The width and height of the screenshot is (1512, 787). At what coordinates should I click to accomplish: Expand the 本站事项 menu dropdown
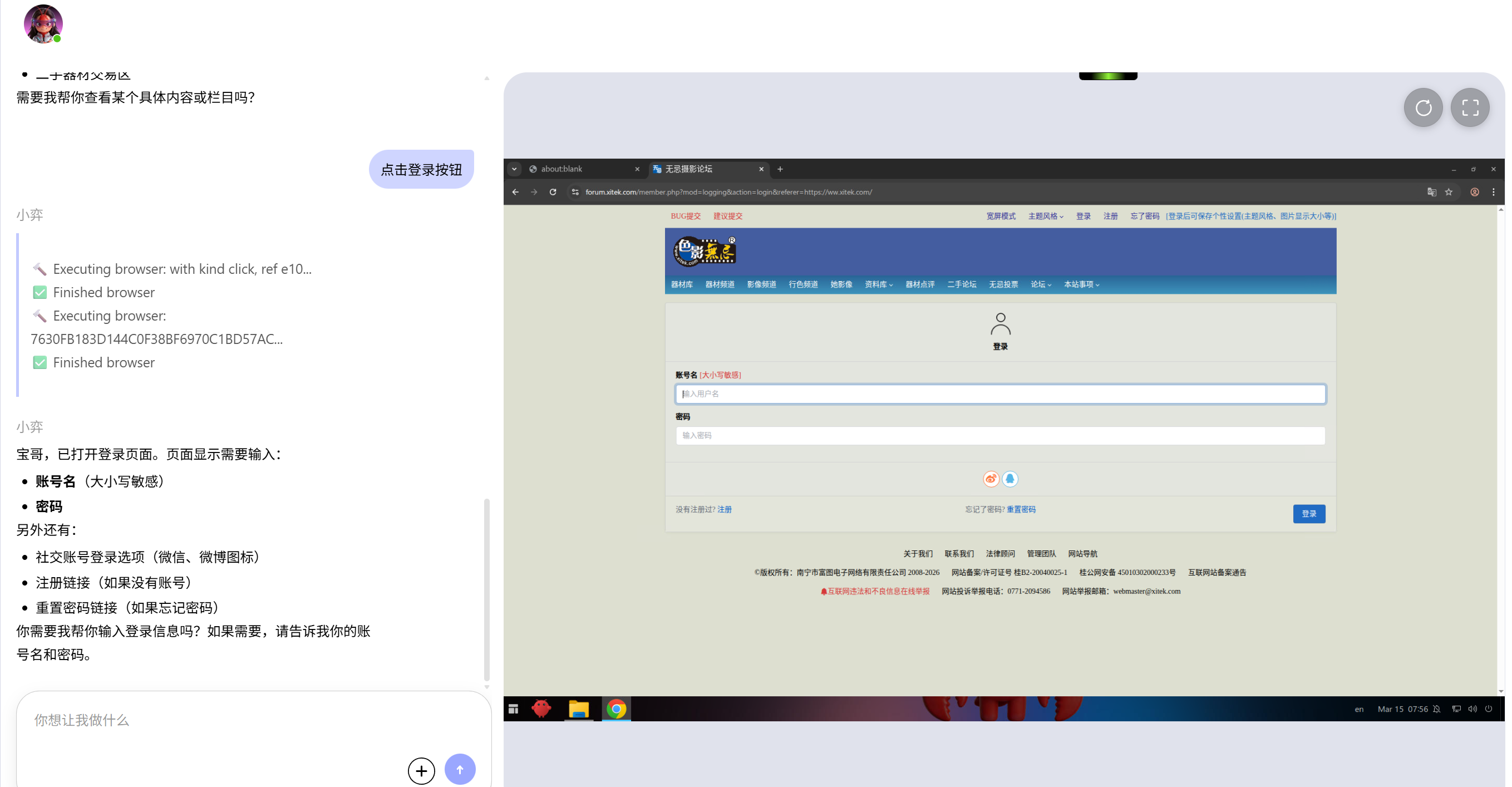[1082, 284]
